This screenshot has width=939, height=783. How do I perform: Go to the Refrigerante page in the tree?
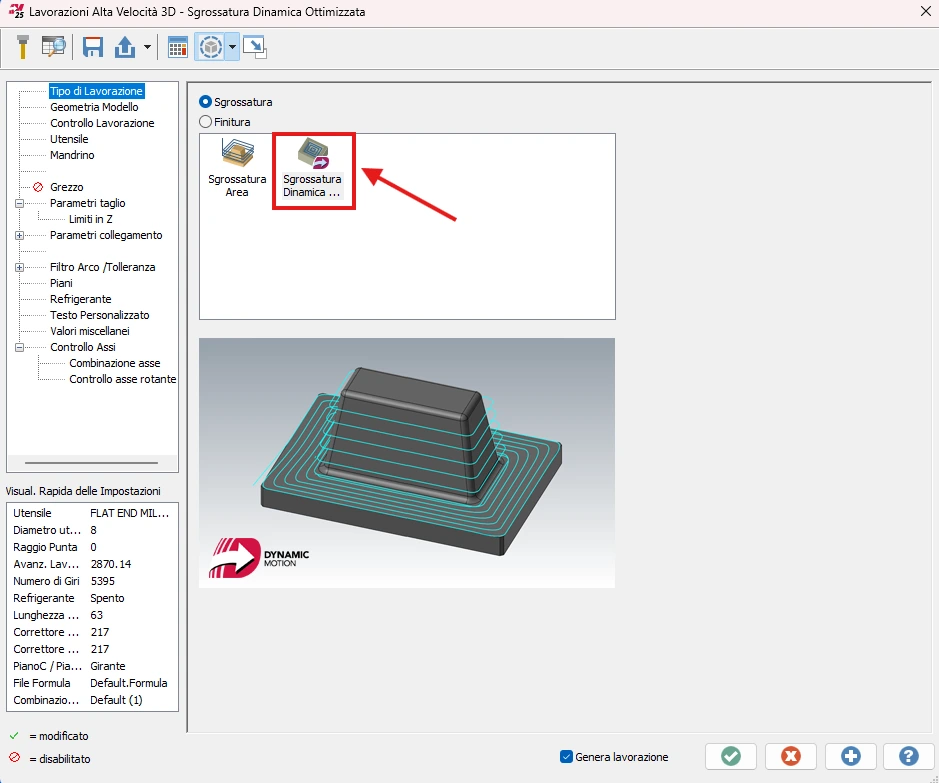coord(80,299)
